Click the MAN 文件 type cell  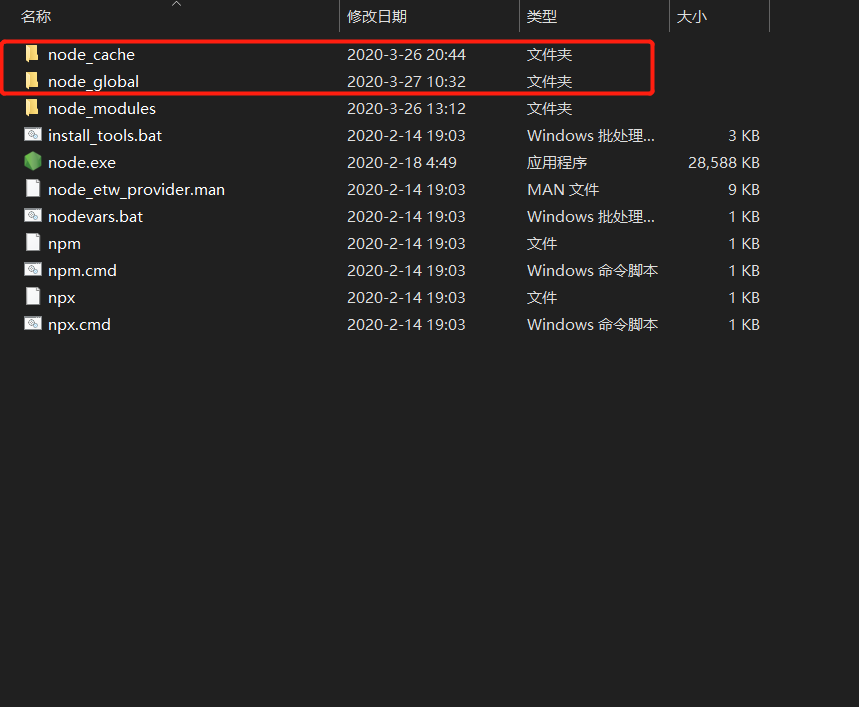coord(563,189)
